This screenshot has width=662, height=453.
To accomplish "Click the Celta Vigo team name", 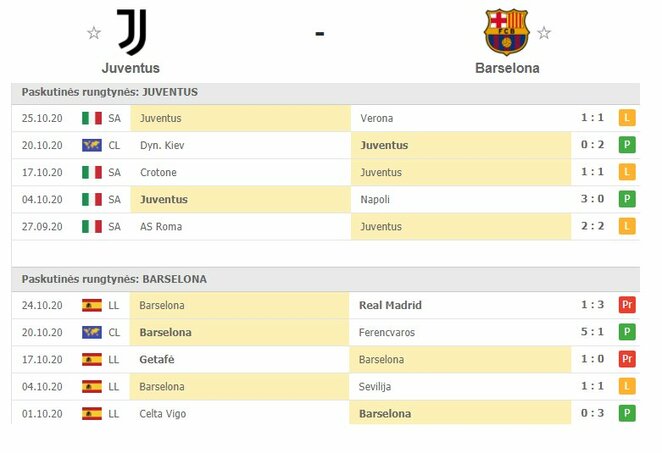I will (164, 413).
